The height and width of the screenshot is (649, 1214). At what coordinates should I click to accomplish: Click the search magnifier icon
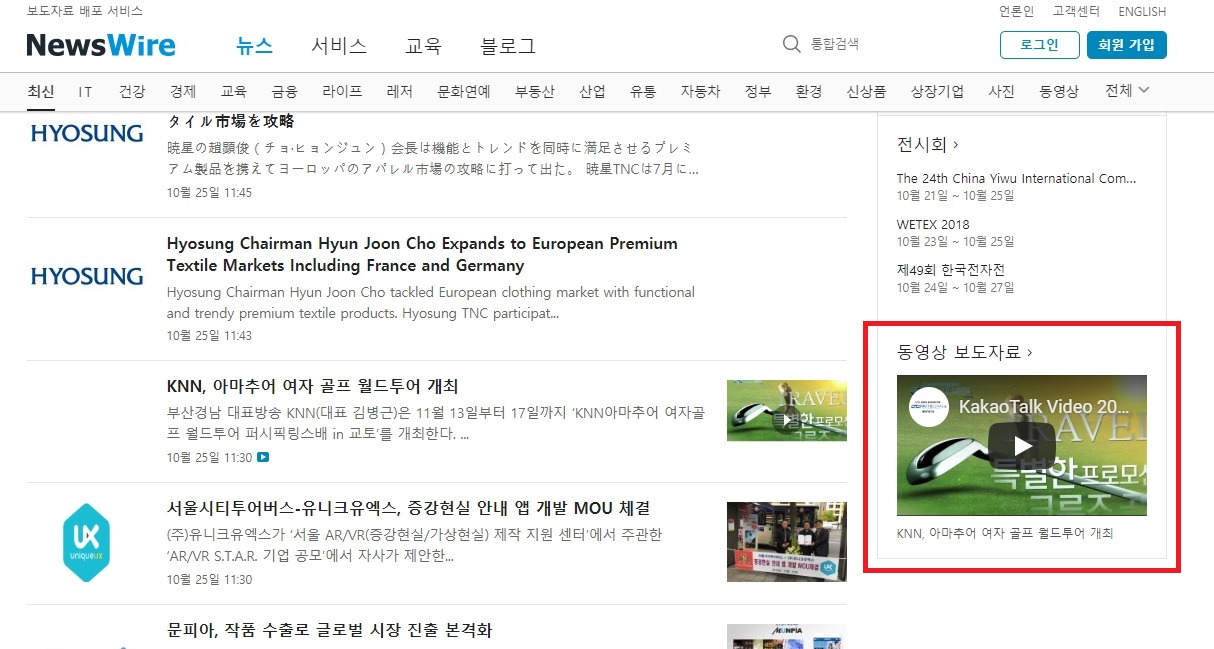(x=792, y=44)
